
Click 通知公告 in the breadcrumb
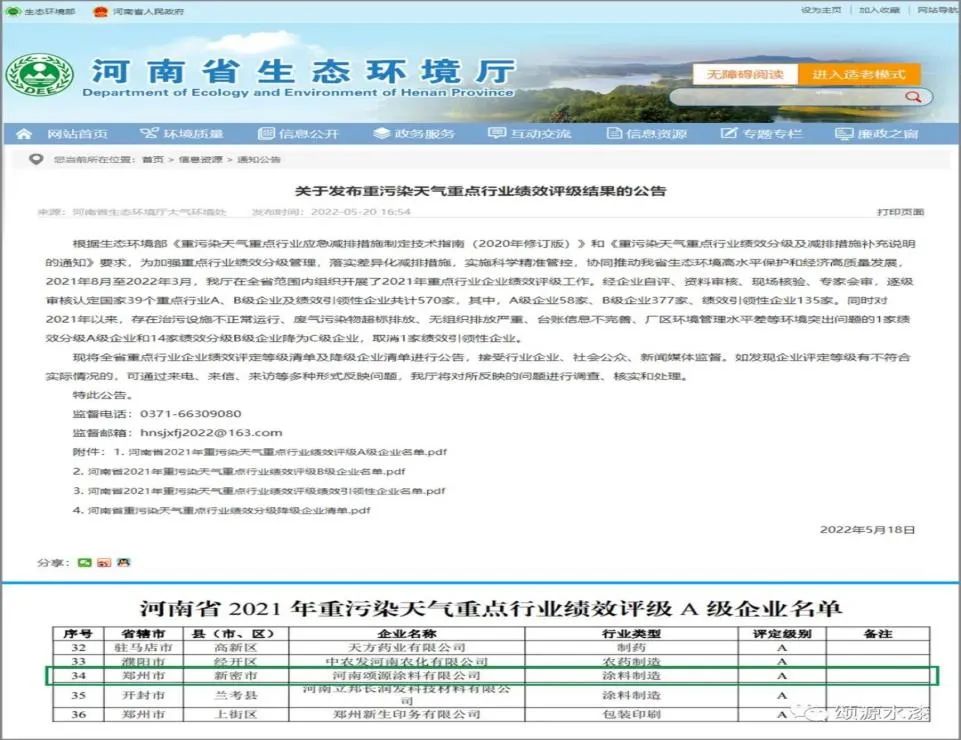pyautogui.click(x=259, y=159)
